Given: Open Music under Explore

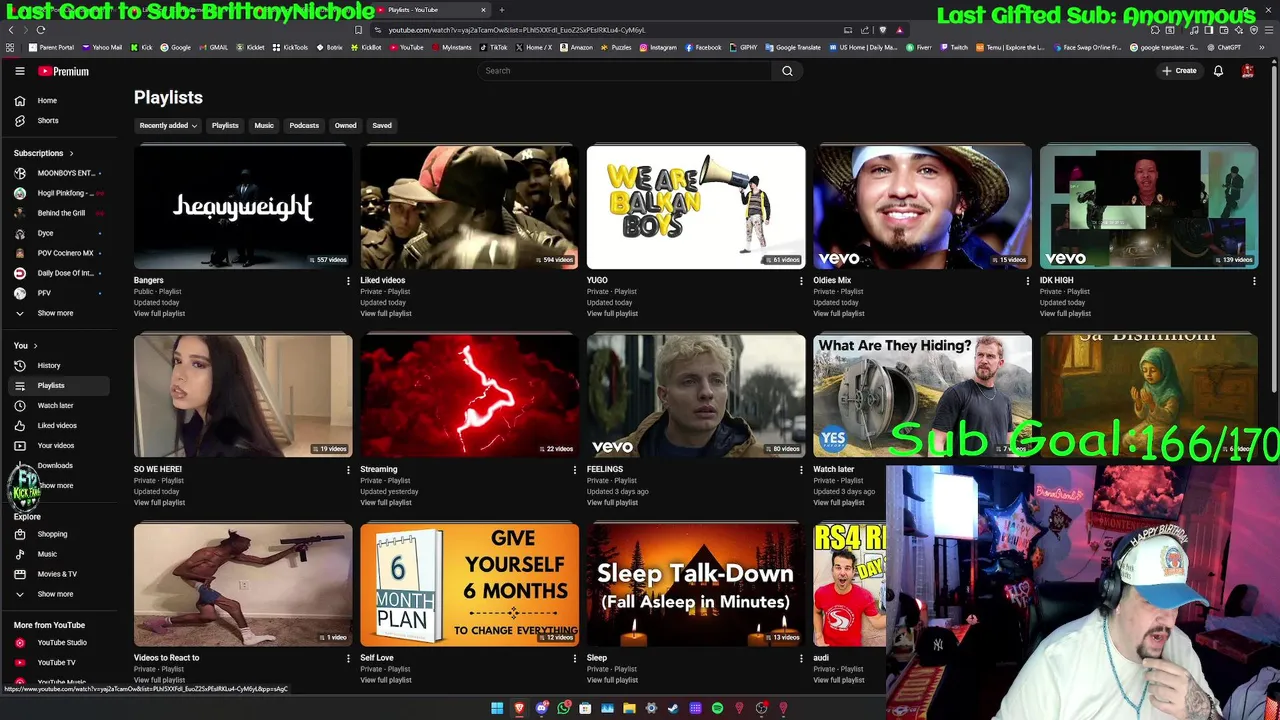Looking at the screenshot, I should click(x=60, y=554).
